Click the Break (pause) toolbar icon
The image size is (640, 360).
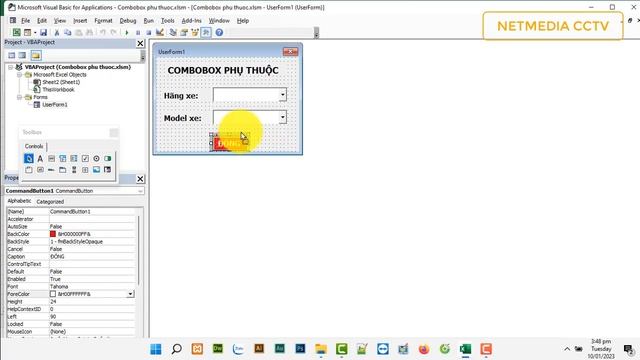tap(138, 32)
